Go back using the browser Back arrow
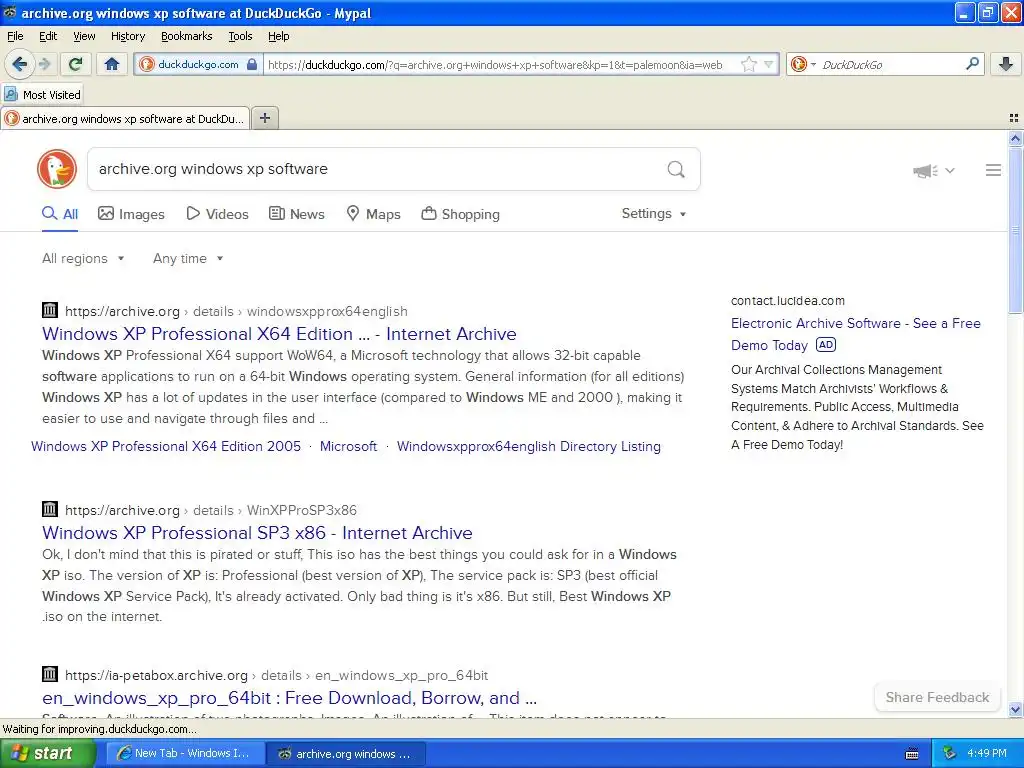Viewport: 1024px width, 768px height. (x=19, y=64)
